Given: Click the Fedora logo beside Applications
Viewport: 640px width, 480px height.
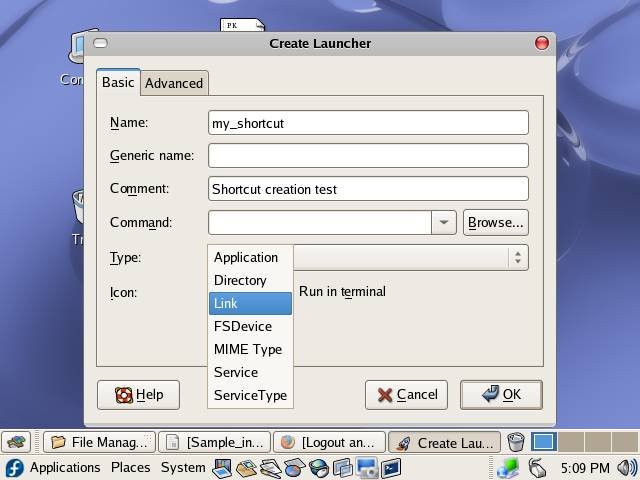Looking at the screenshot, I should coord(14,467).
